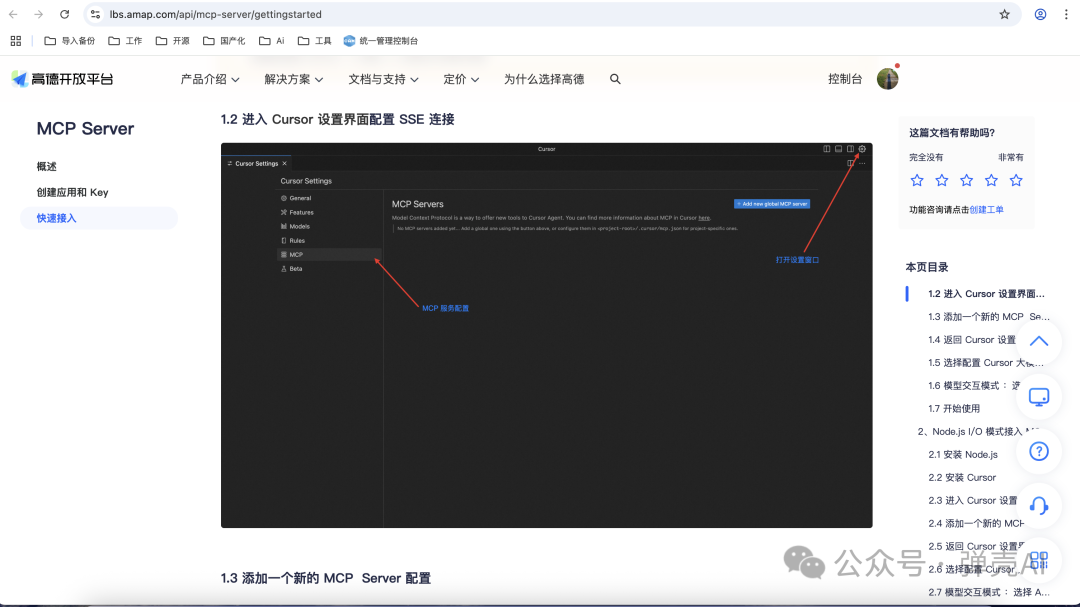
Task: Click the floating monitor icon button
Action: point(1039,397)
